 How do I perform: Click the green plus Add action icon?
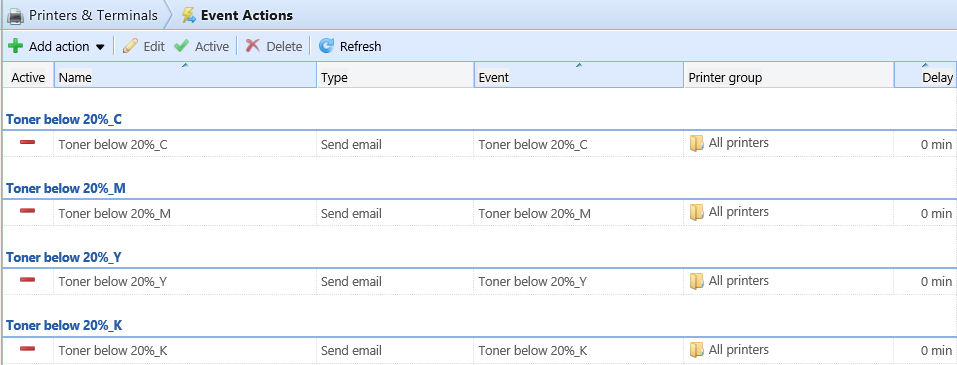pos(16,46)
